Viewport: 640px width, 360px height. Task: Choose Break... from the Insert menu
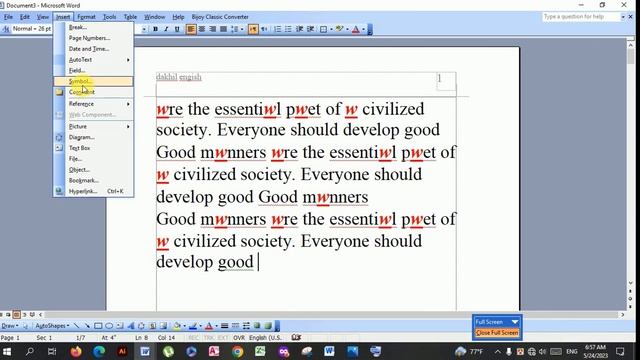[x=93, y=27]
